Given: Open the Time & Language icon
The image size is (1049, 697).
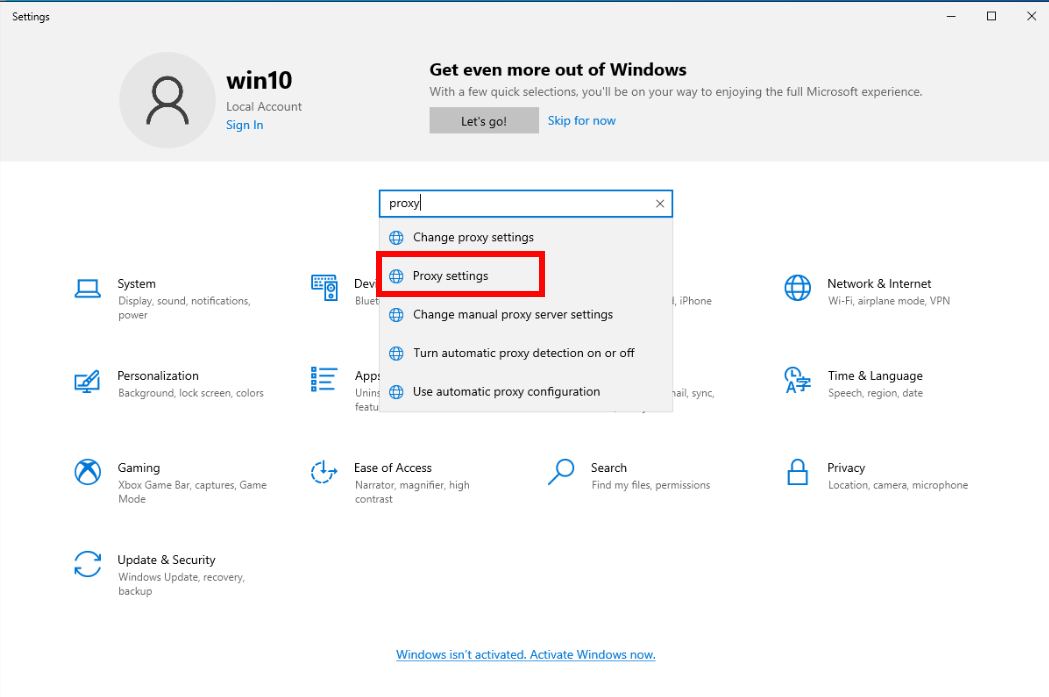Looking at the screenshot, I should (x=797, y=380).
